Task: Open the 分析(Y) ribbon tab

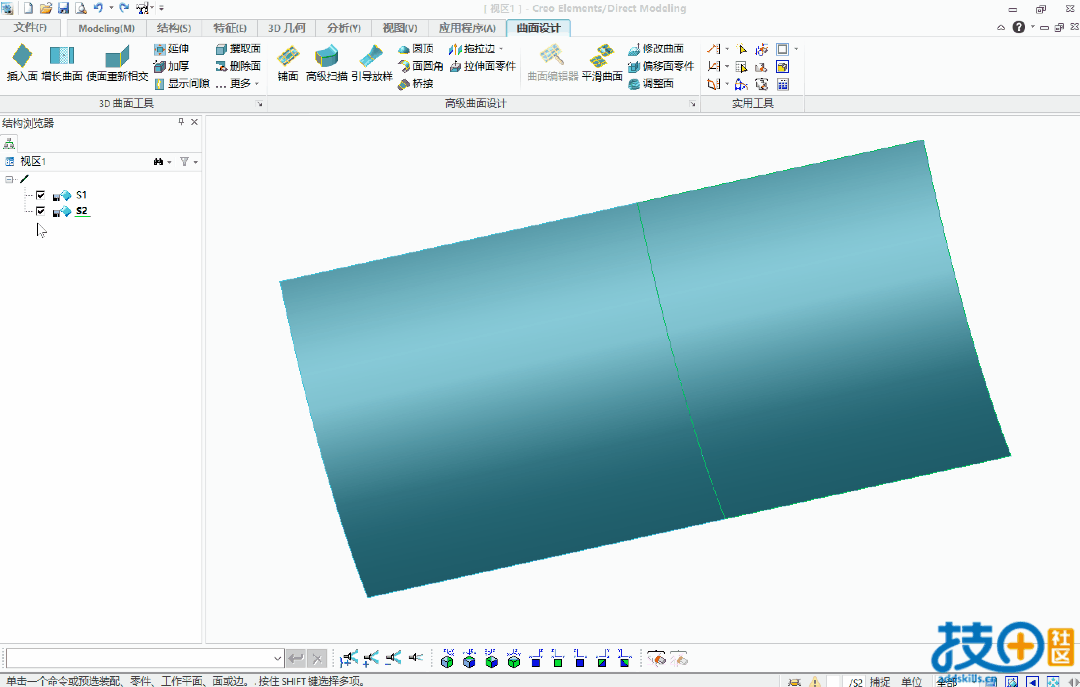Action: pyautogui.click(x=344, y=28)
